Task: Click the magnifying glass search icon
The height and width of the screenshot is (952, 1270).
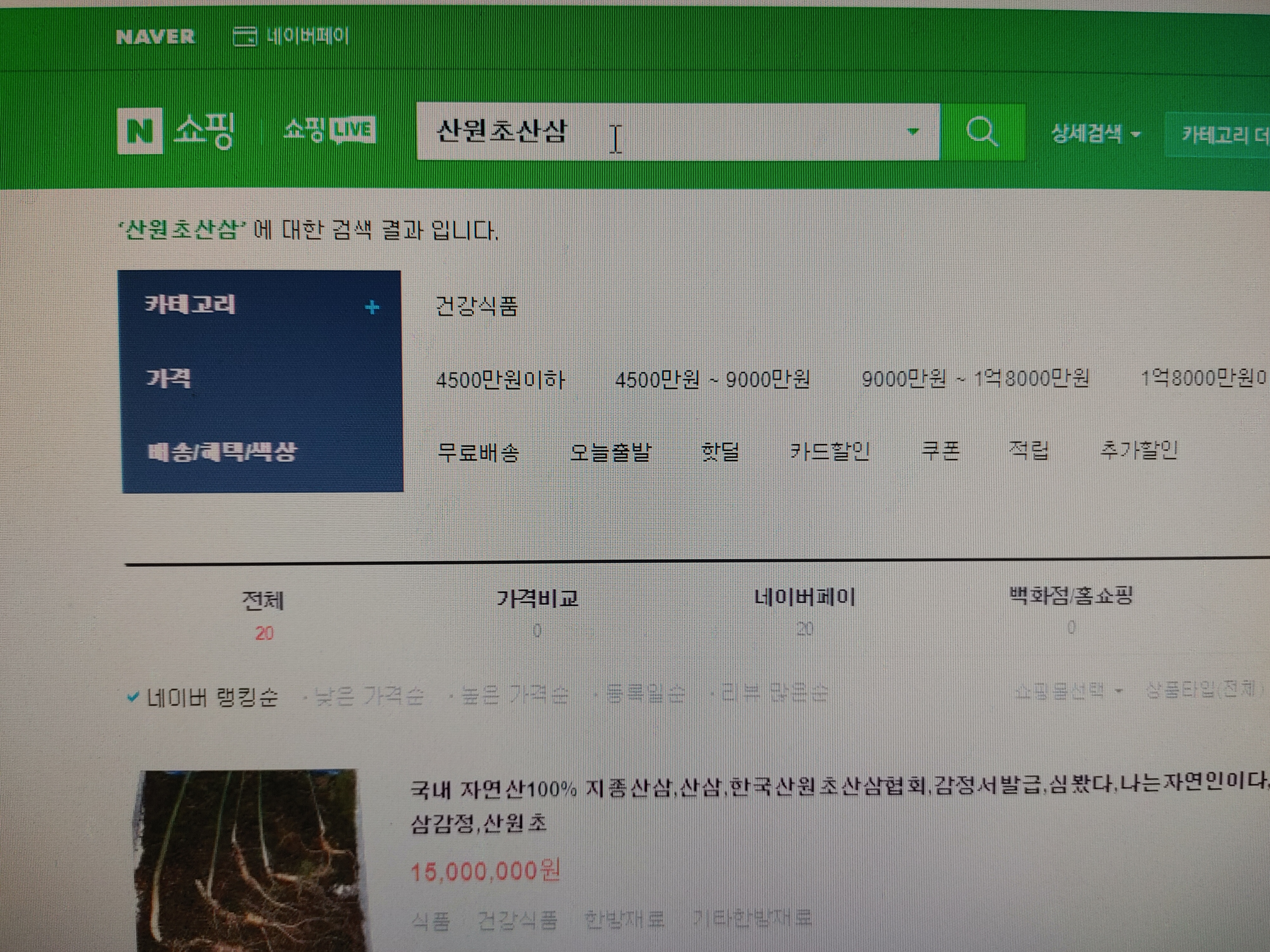Action: point(982,132)
